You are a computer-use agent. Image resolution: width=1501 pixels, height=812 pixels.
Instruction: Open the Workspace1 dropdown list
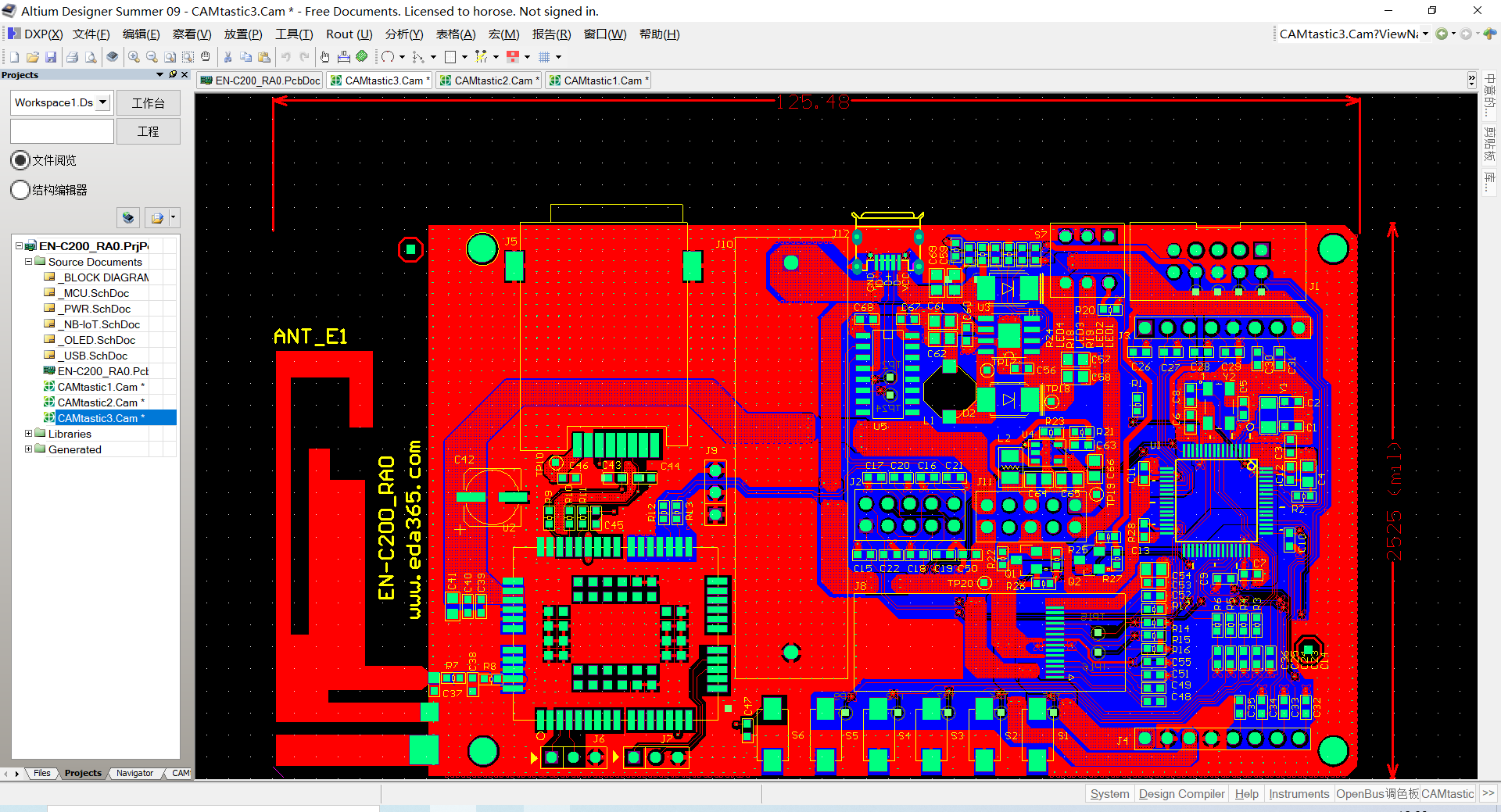click(102, 102)
